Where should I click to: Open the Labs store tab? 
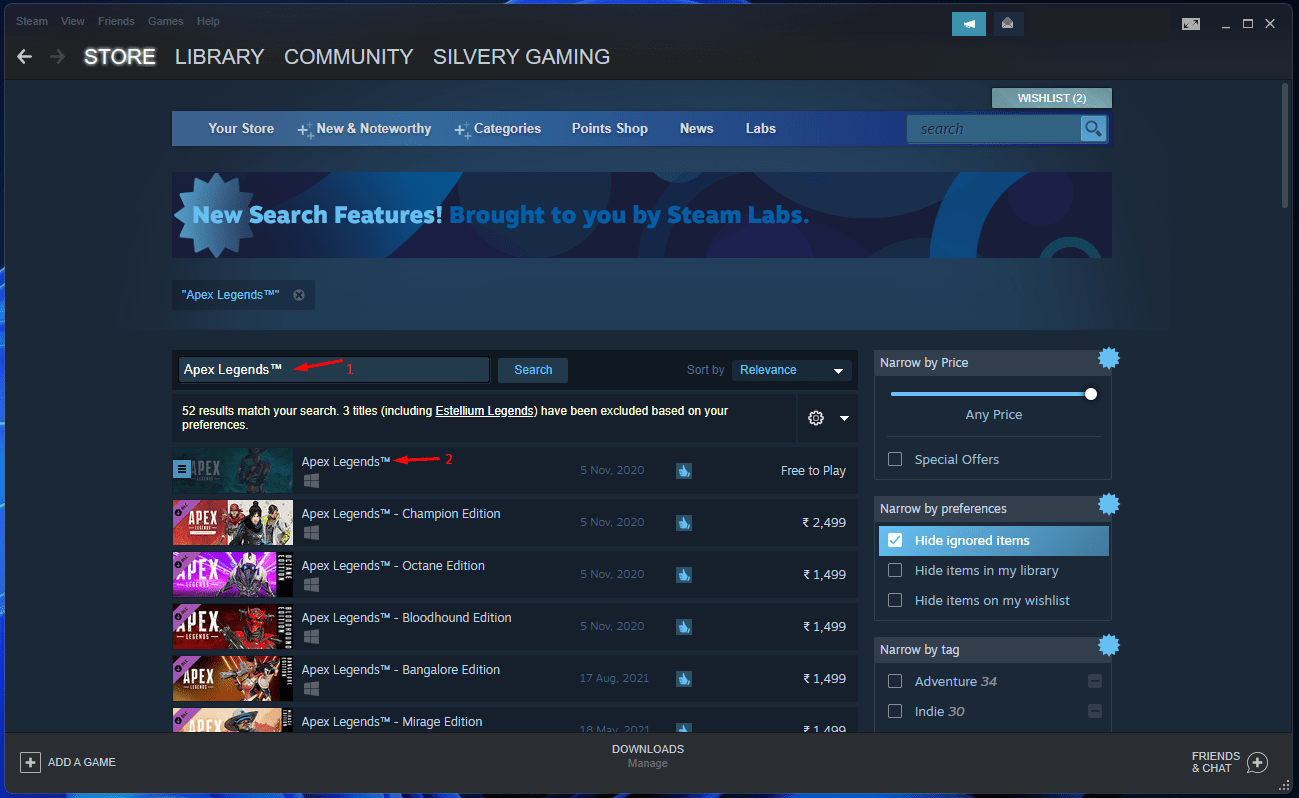coord(761,129)
